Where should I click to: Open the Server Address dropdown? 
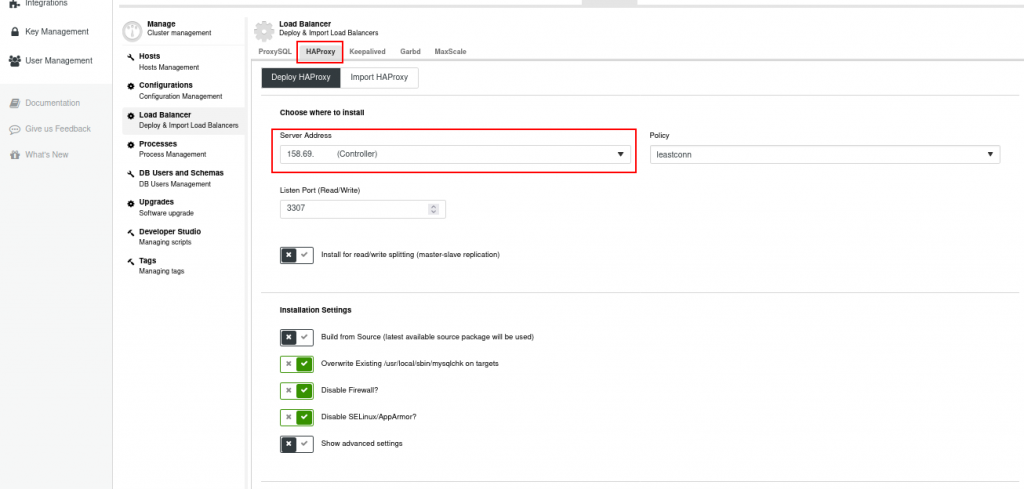tap(455, 154)
